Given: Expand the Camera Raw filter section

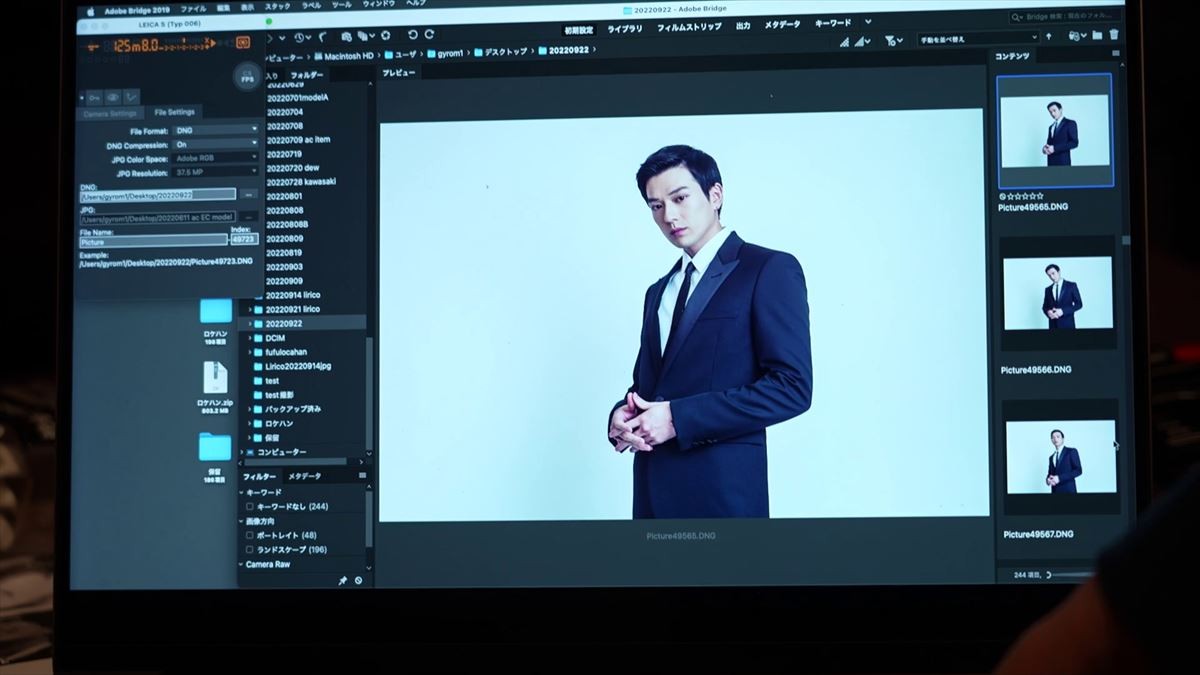Looking at the screenshot, I should coord(241,564).
